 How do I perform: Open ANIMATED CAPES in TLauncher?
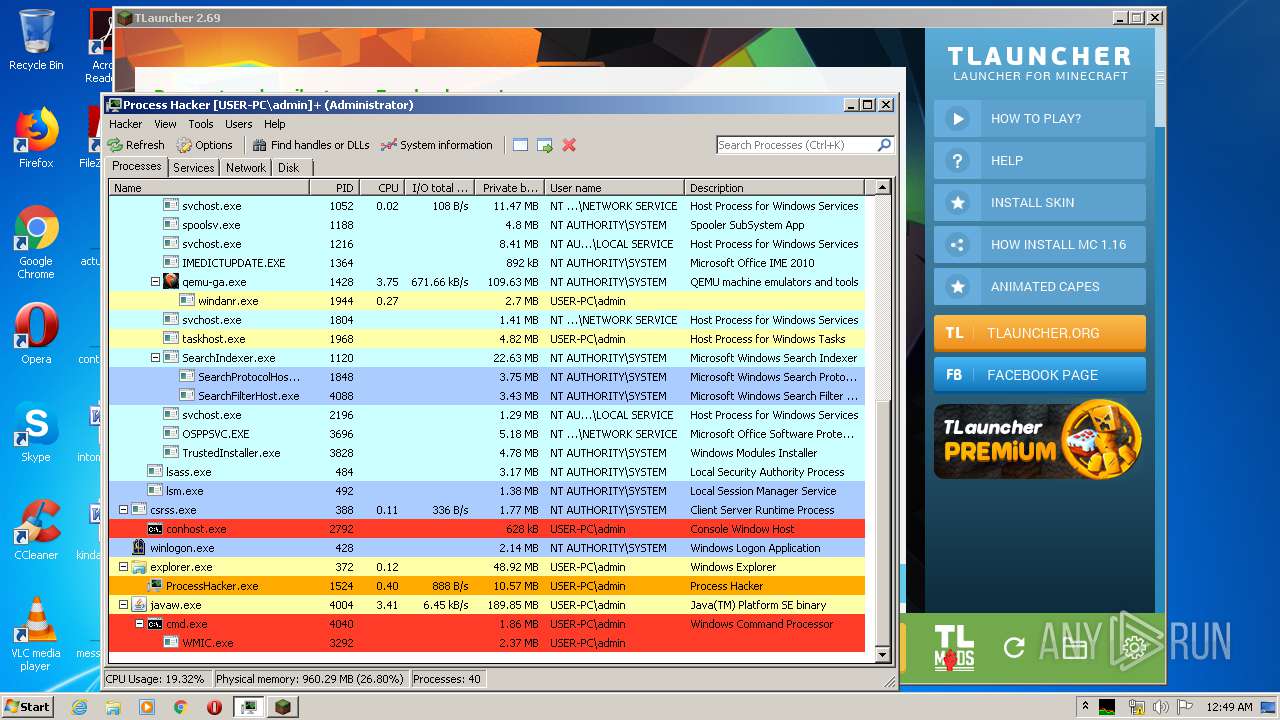pos(1040,286)
